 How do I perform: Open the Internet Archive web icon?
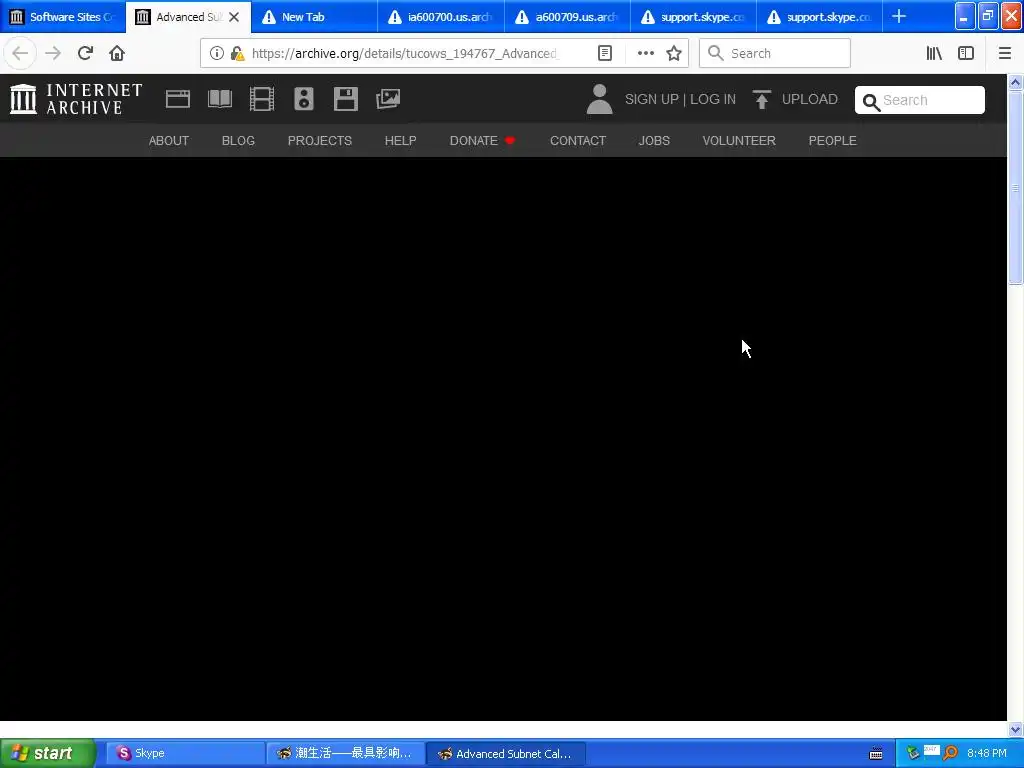click(x=178, y=99)
